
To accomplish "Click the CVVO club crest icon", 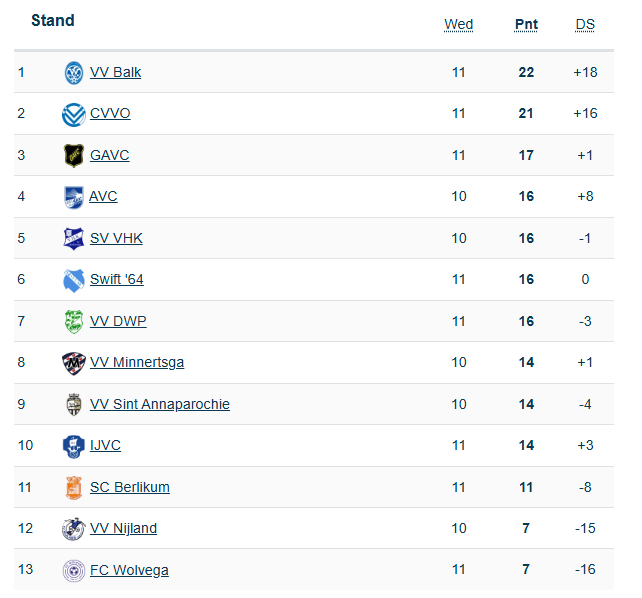I will tap(74, 114).
